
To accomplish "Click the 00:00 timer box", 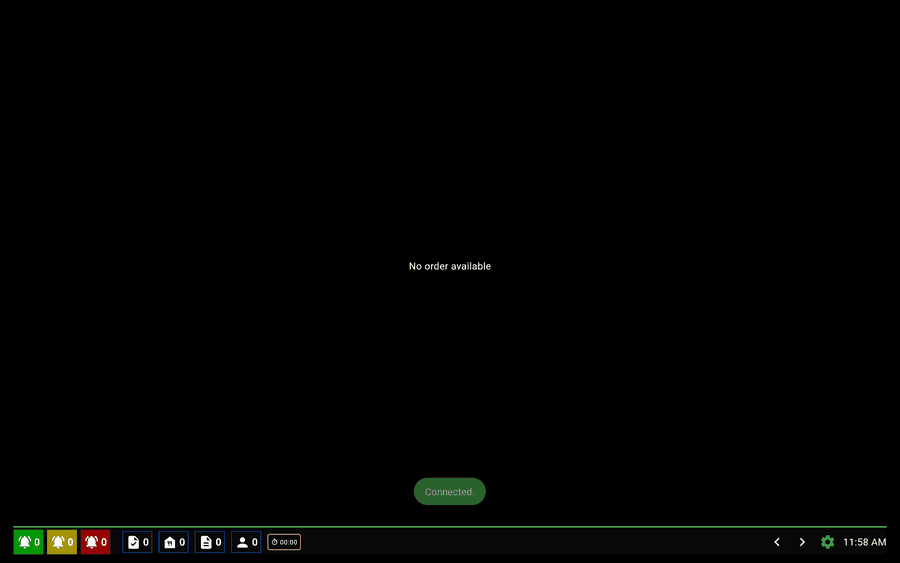I will [x=284, y=542].
